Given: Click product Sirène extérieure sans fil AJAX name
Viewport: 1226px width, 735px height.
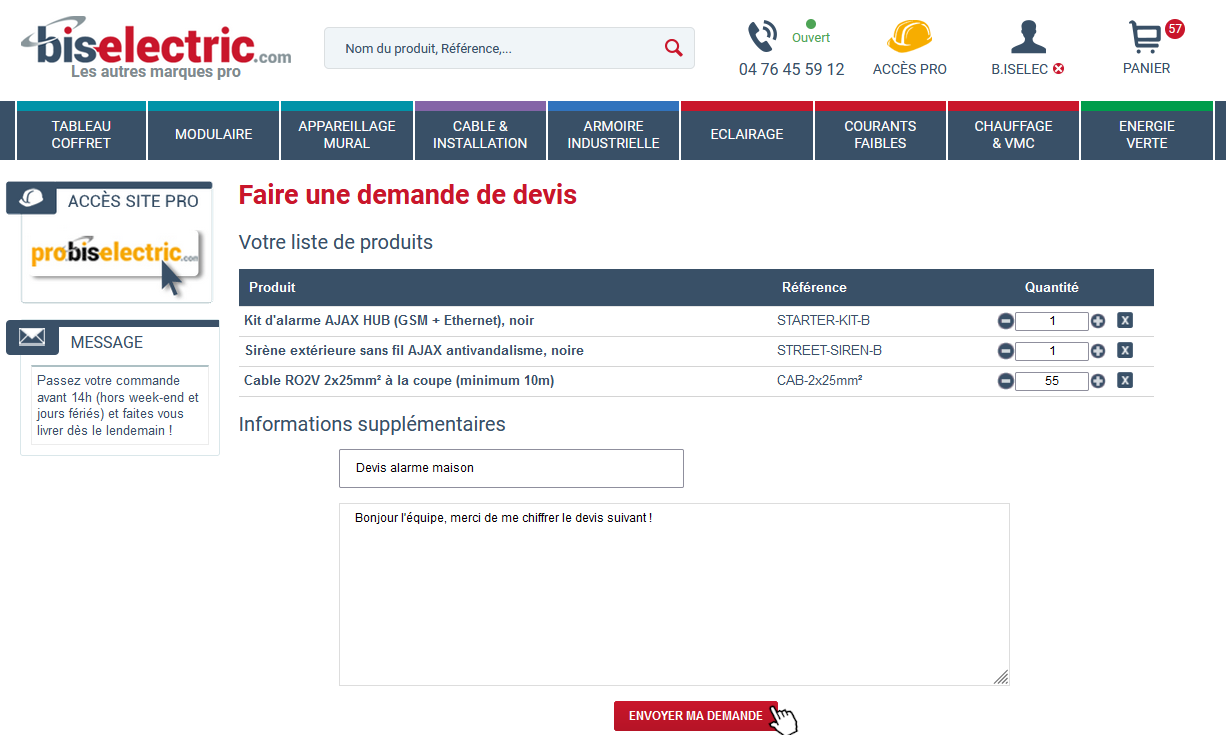Looking at the screenshot, I should (414, 350).
